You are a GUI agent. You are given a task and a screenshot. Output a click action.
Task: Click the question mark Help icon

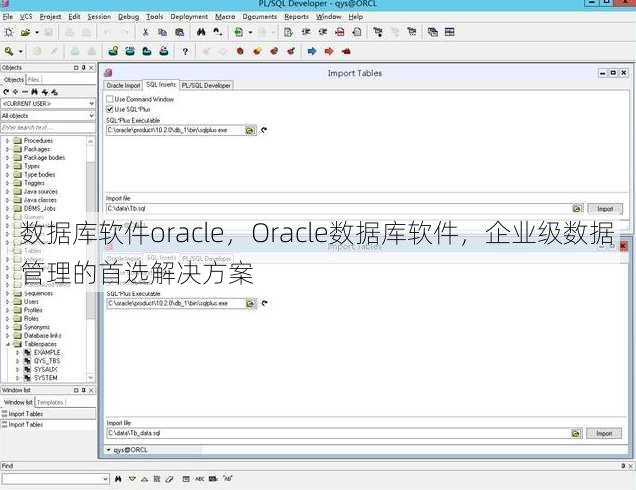pos(185,52)
